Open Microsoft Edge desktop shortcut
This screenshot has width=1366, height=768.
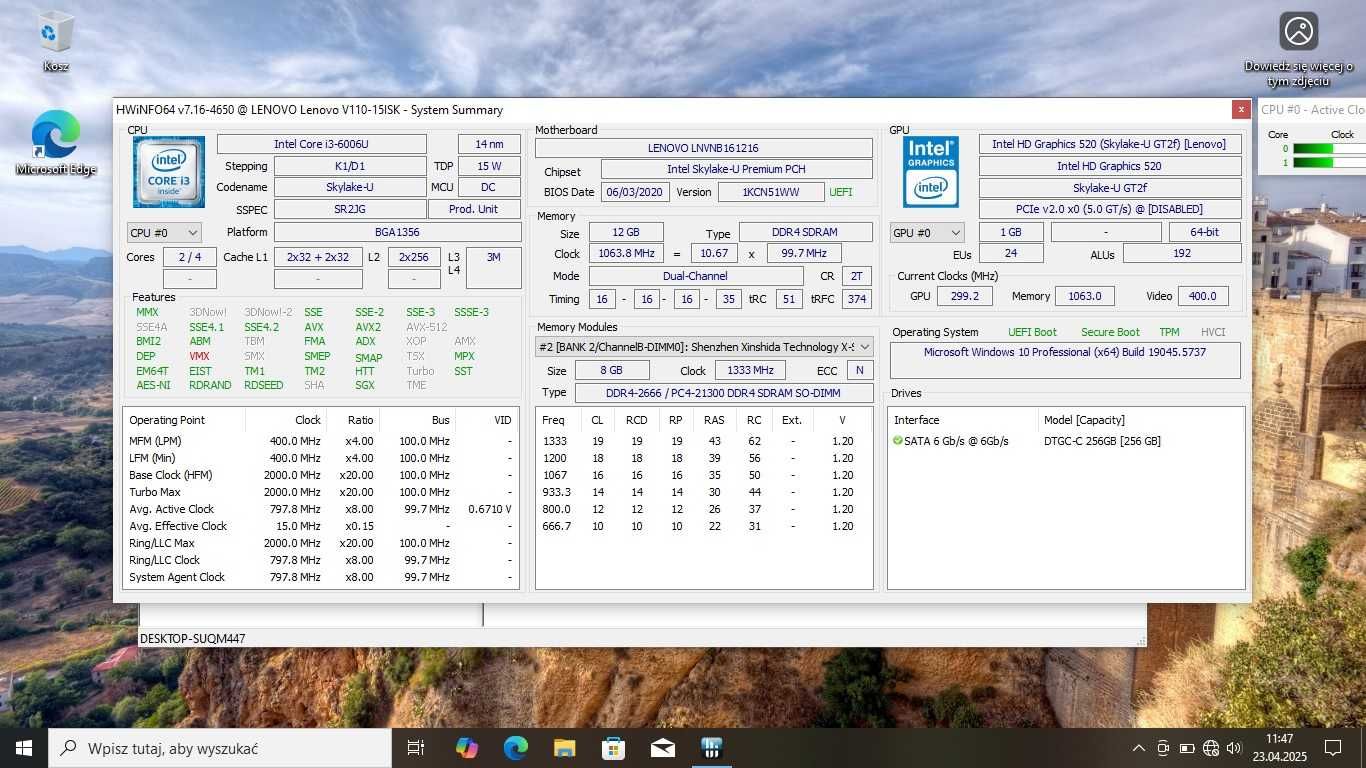pos(56,143)
